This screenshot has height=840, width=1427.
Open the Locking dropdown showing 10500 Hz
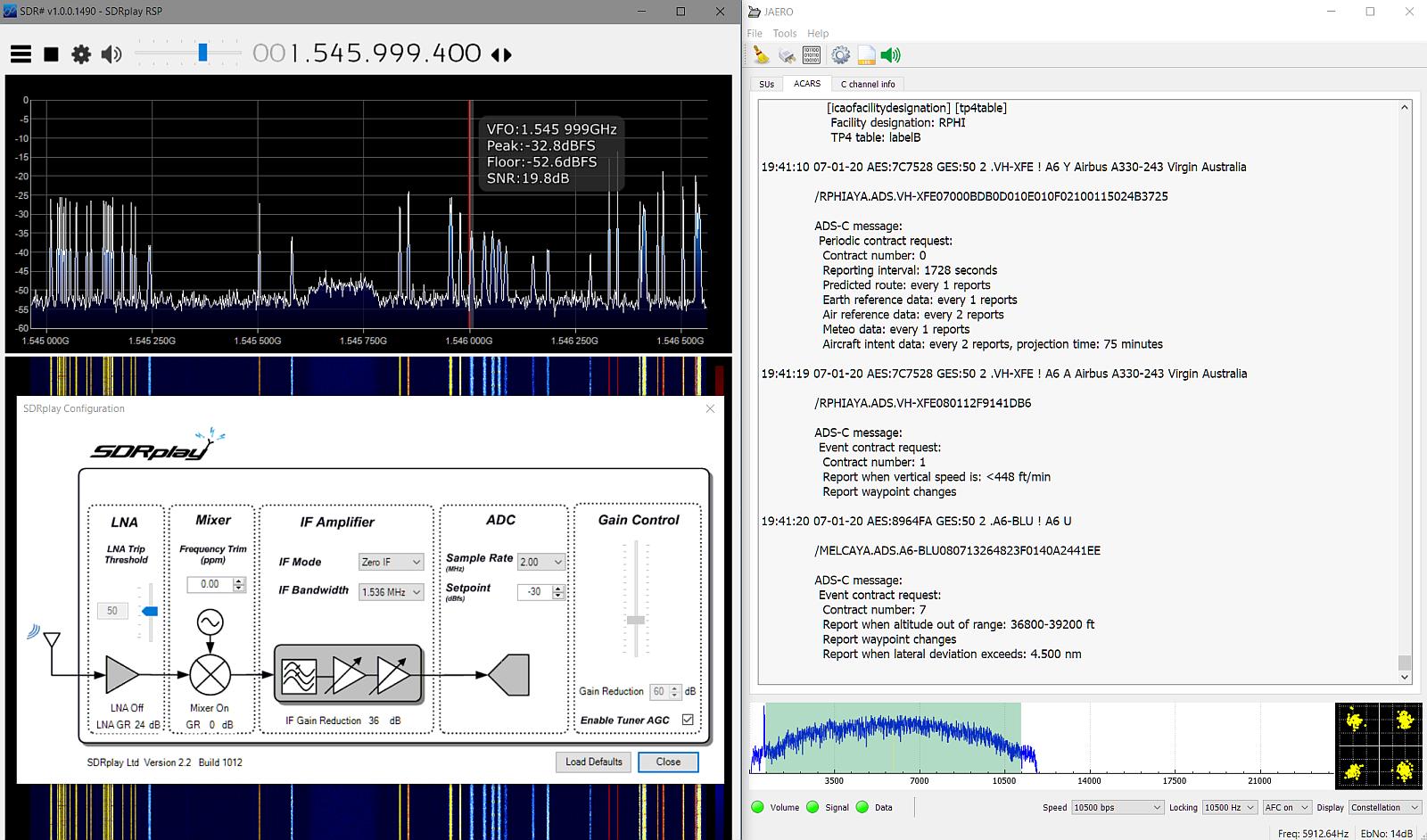pos(1229,807)
